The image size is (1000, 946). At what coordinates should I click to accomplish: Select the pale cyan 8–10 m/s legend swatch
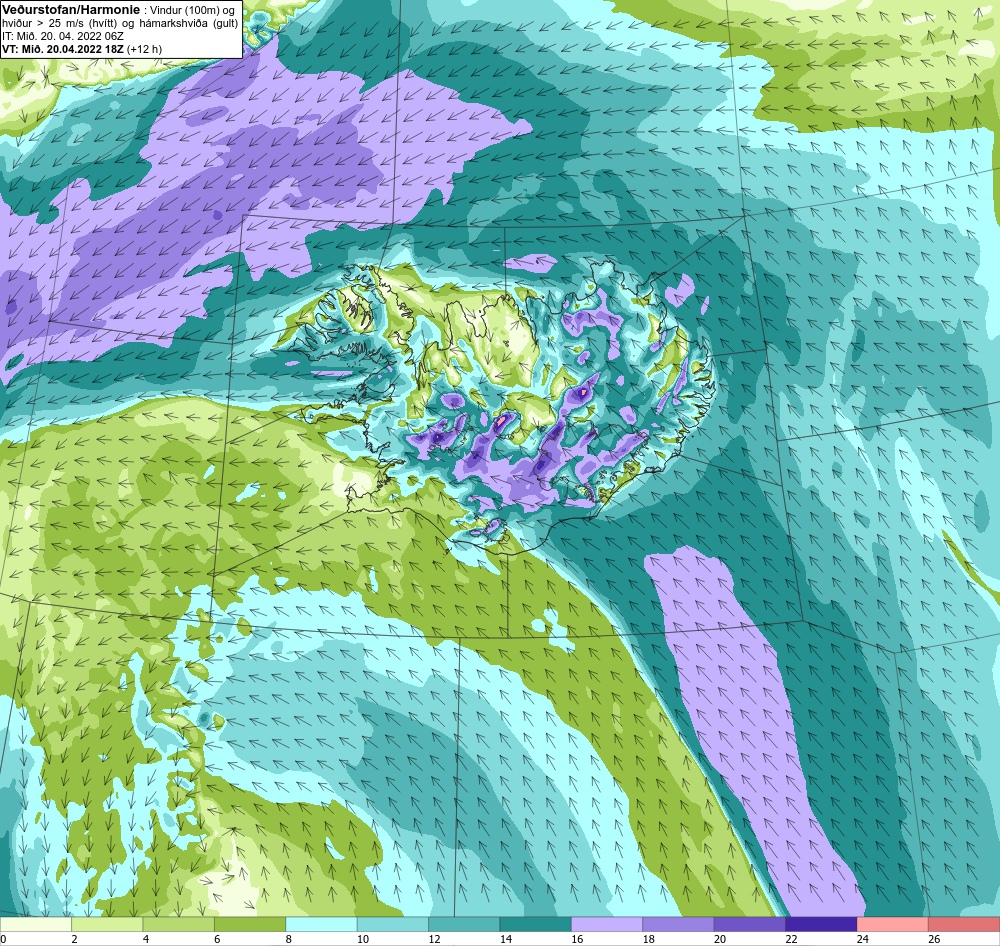321,924
